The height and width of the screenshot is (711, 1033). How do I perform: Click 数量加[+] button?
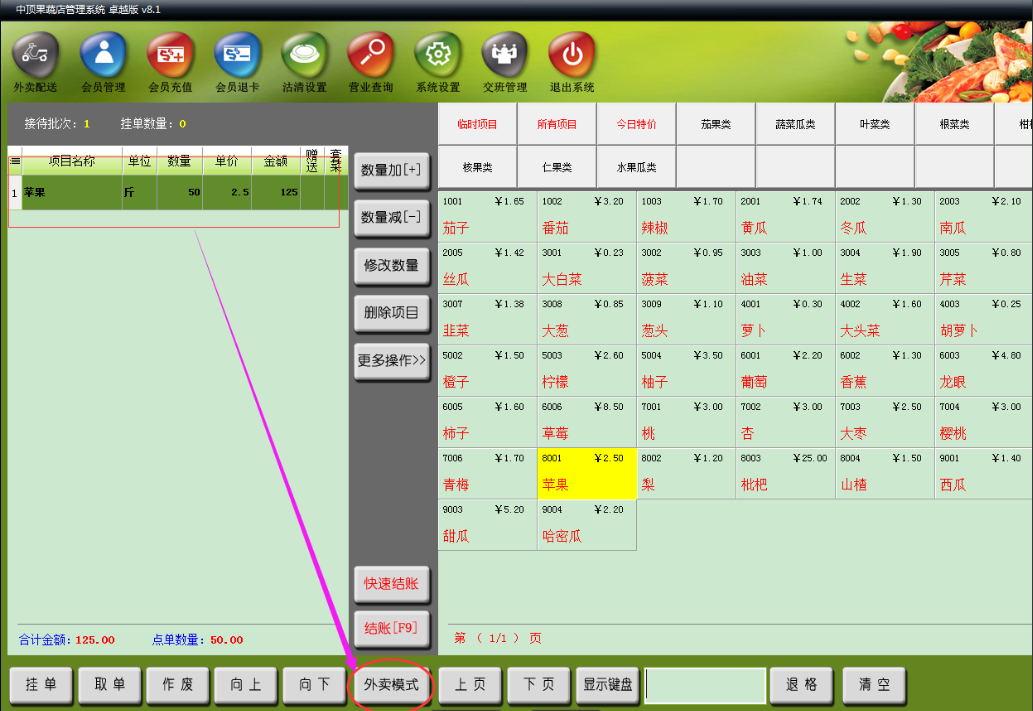(x=391, y=170)
